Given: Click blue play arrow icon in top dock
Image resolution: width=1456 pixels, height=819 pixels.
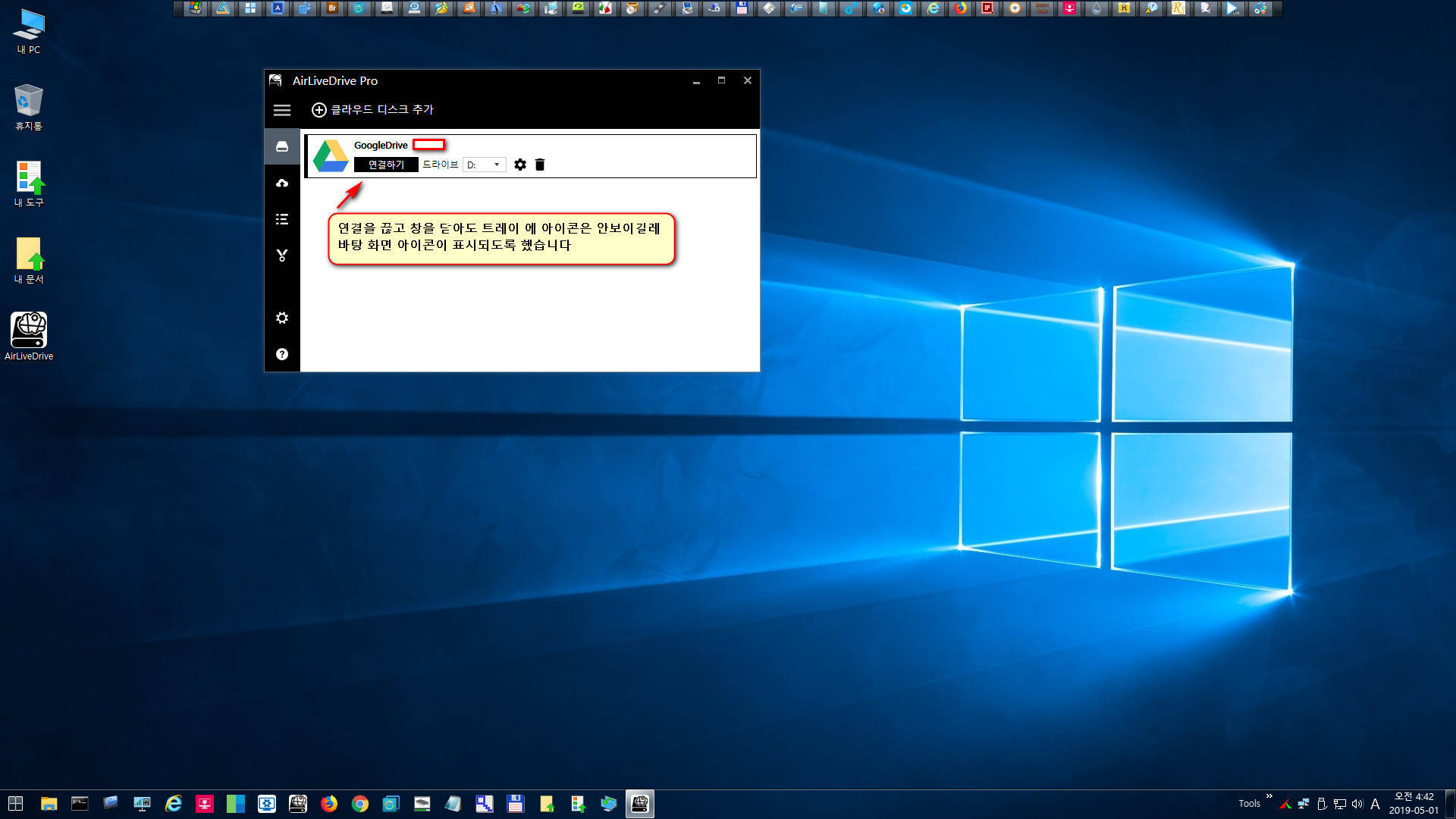Looking at the screenshot, I should click(1233, 8).
